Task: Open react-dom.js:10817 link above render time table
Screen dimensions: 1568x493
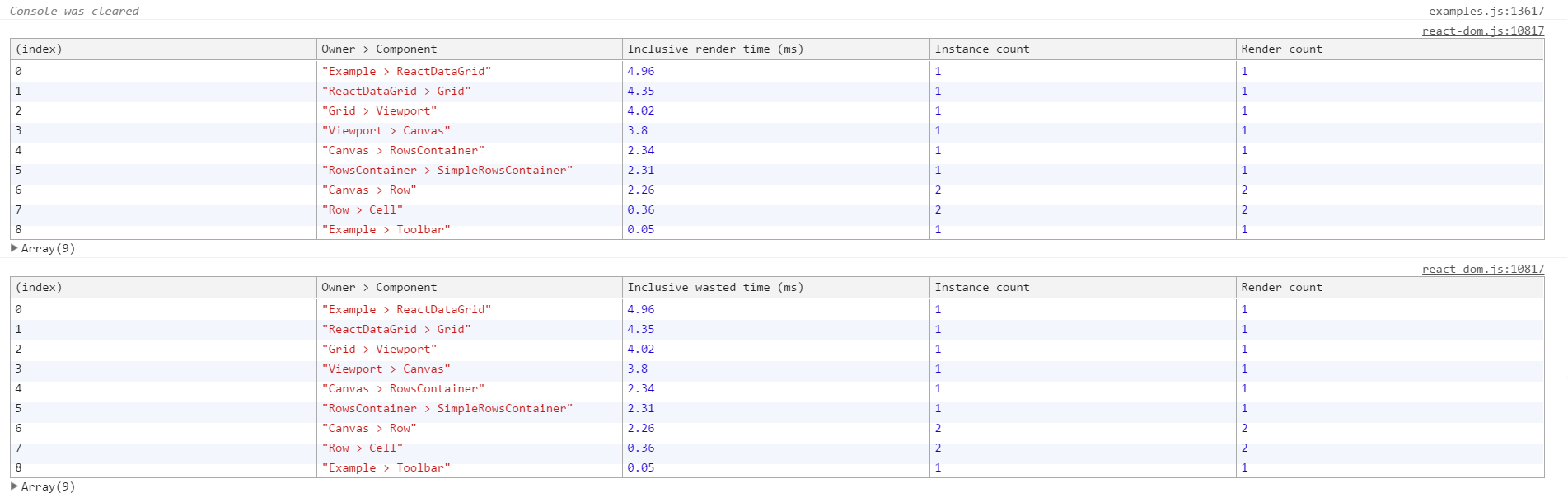Action: coord(1483,31)
